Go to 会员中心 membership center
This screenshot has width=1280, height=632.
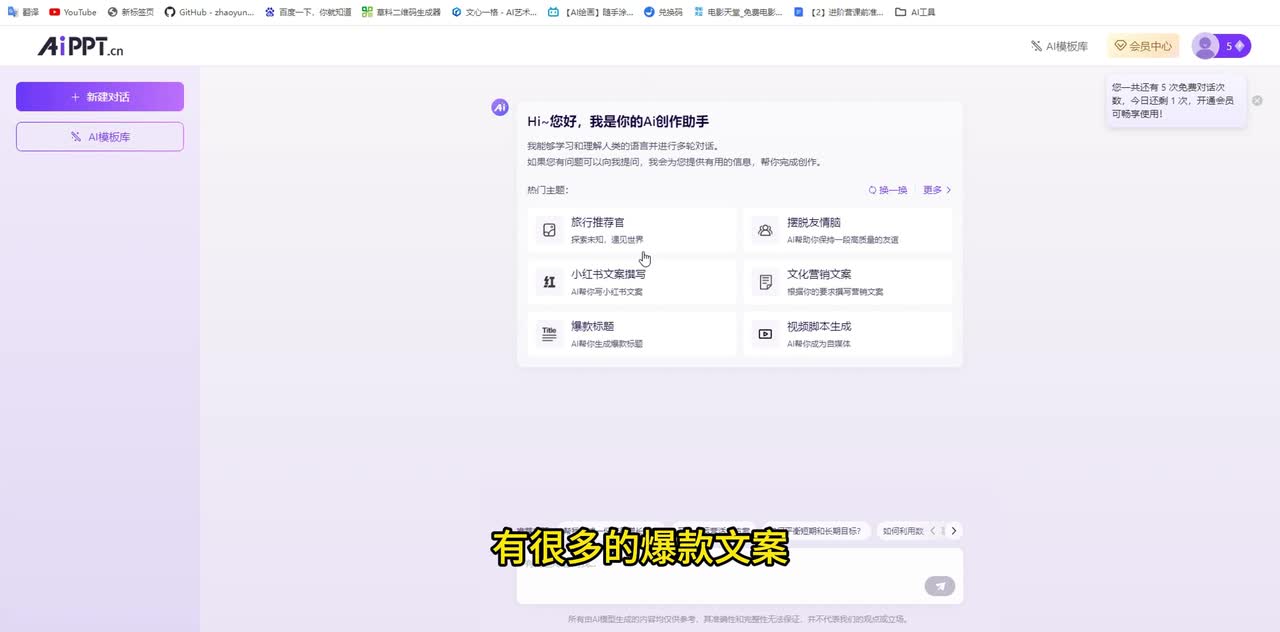tap(1143, 46)
